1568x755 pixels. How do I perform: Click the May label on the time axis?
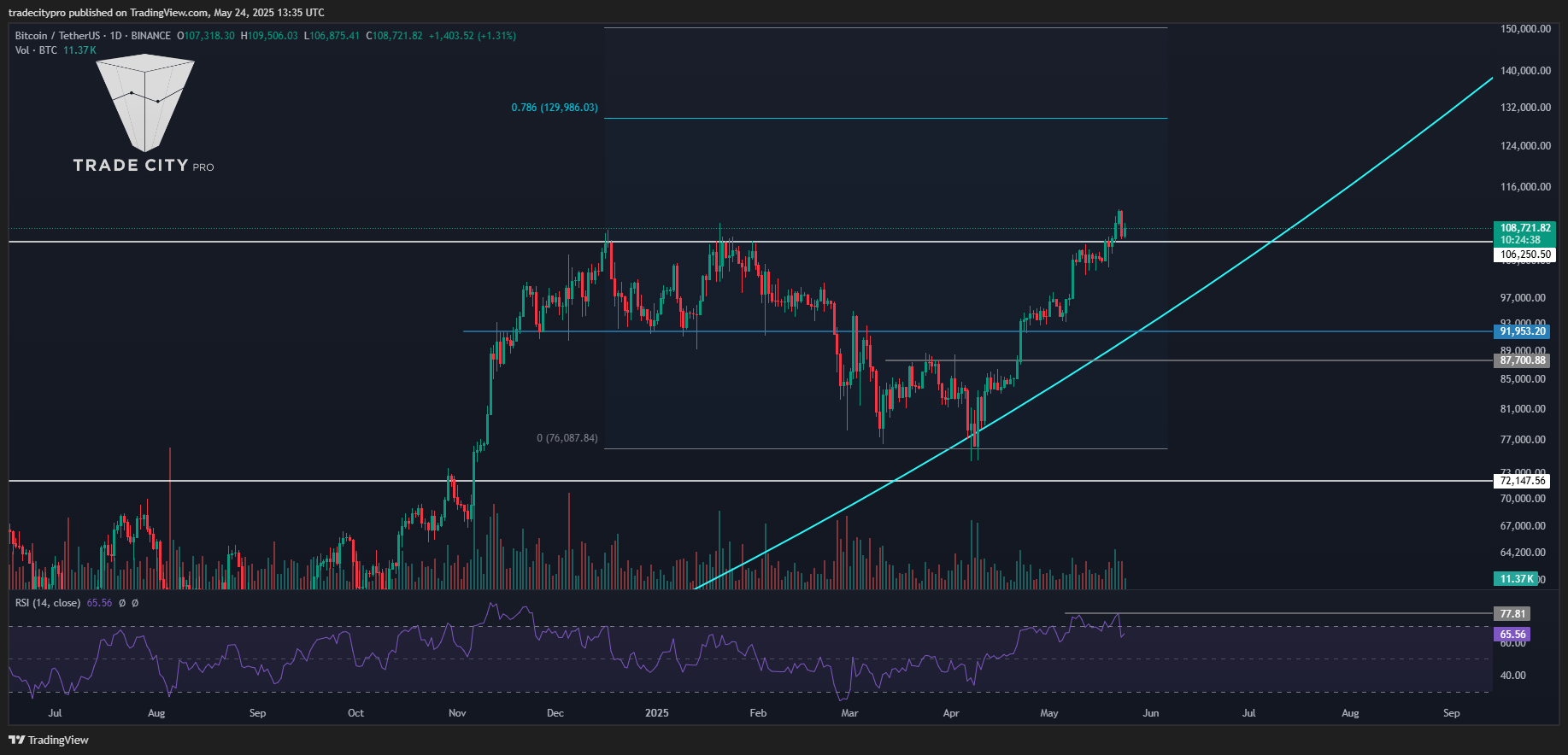(1049, 713)
